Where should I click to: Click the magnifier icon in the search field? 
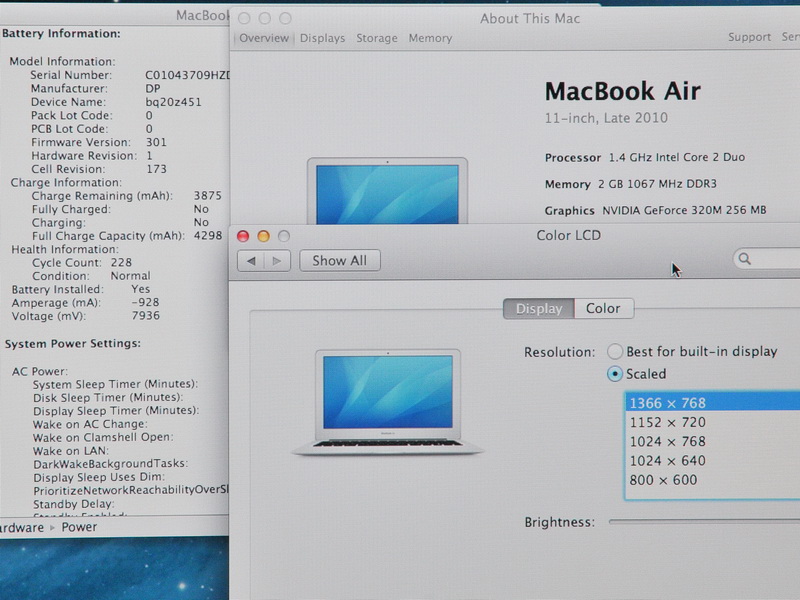745,259
